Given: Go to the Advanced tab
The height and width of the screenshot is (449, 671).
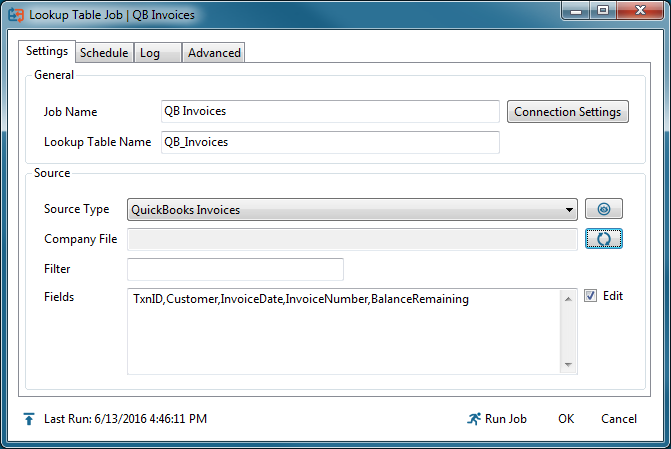Looking at the screenshot, I should [x=214, y=53].
